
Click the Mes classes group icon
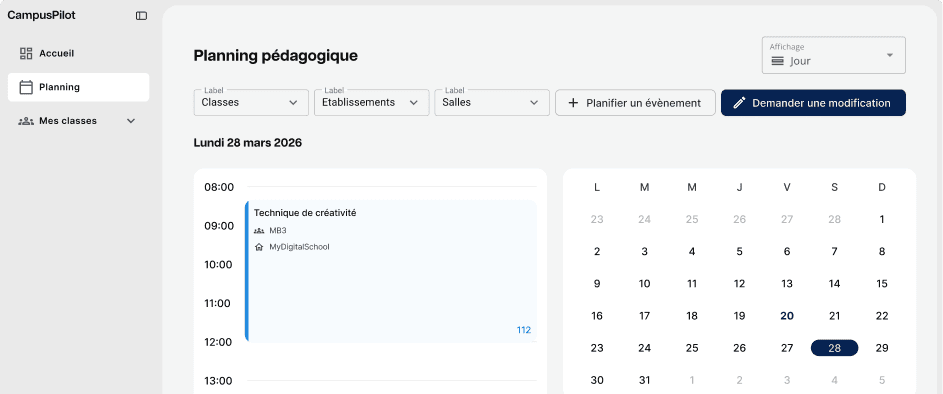[26, 121]
